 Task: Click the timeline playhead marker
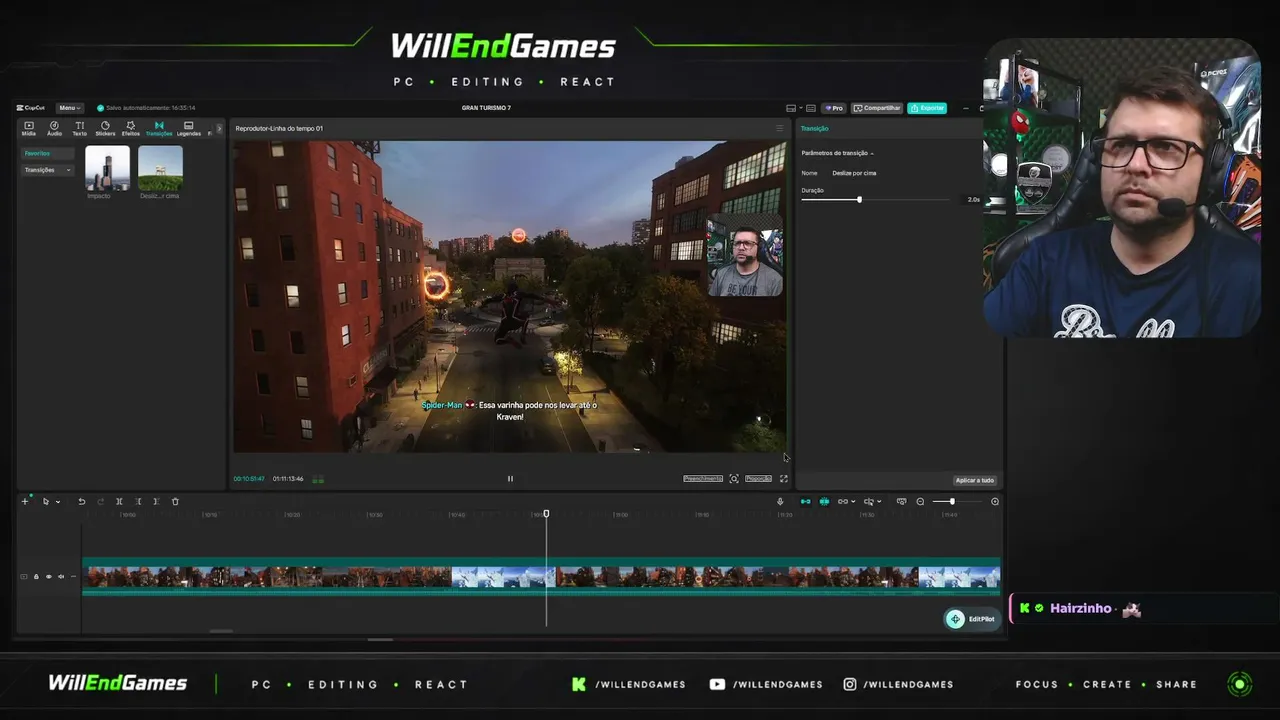click(546, 514)
